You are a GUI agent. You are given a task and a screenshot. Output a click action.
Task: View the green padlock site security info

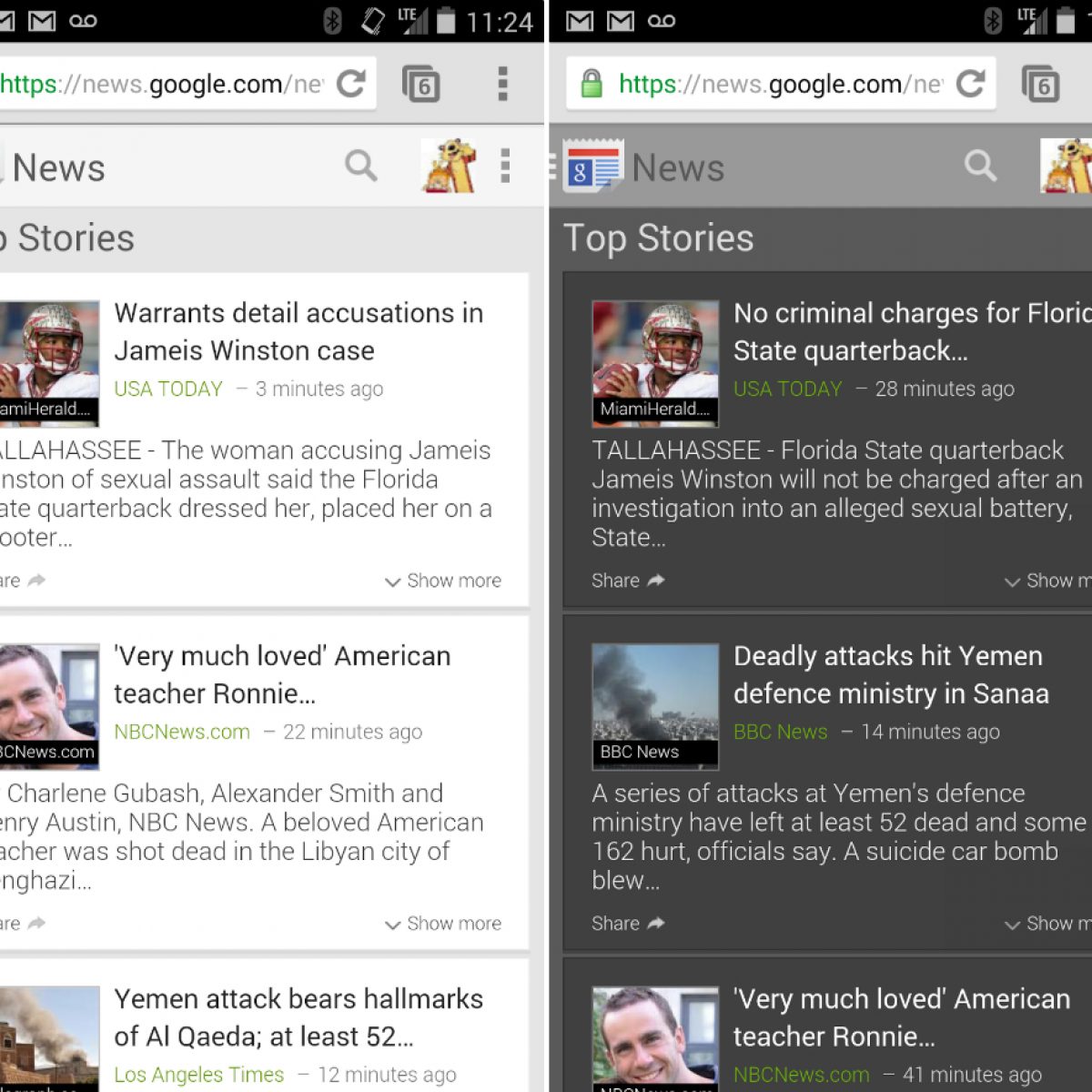click(x=591, y=84)
